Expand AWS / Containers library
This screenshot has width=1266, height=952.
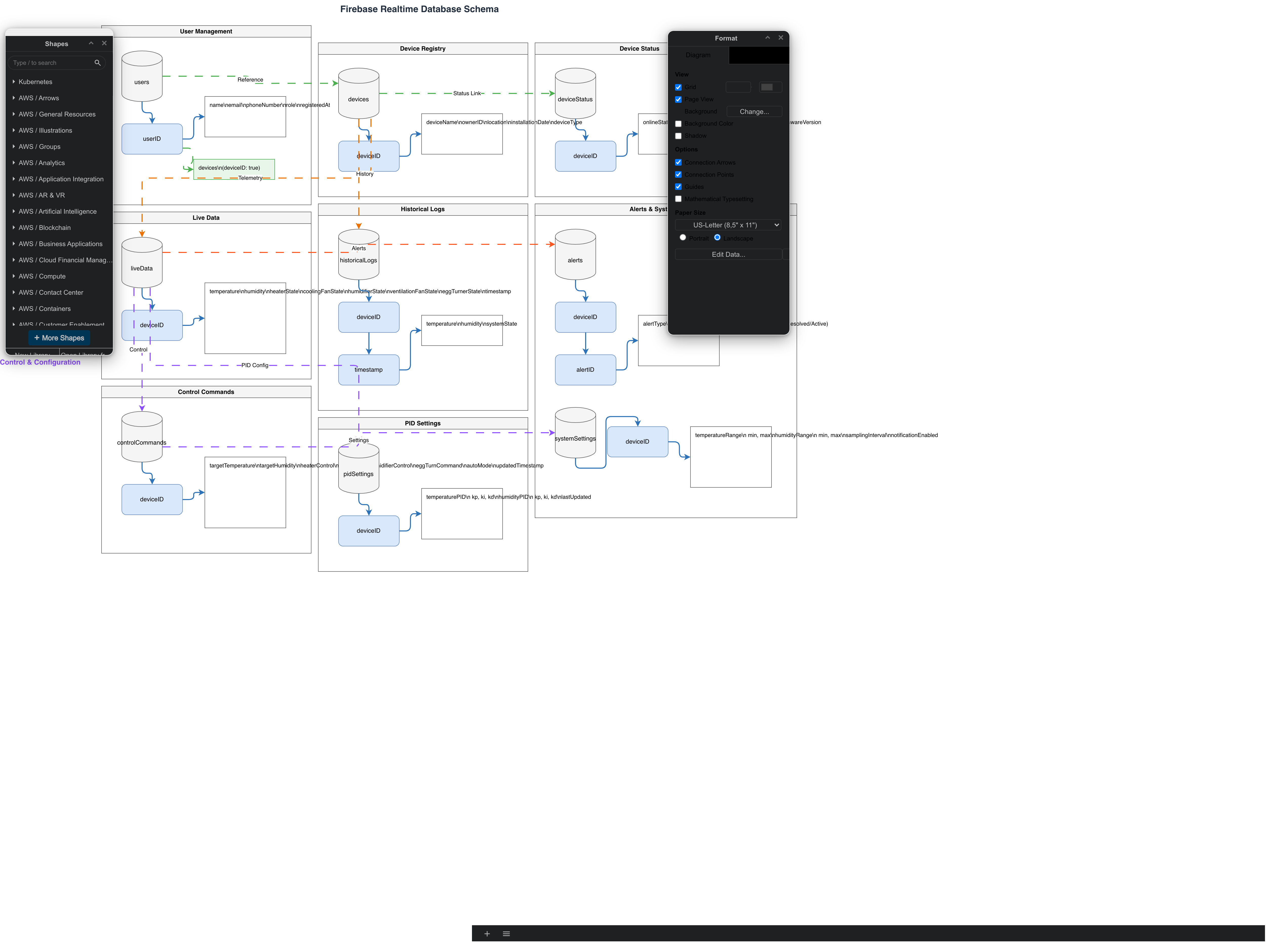(59, 309)
